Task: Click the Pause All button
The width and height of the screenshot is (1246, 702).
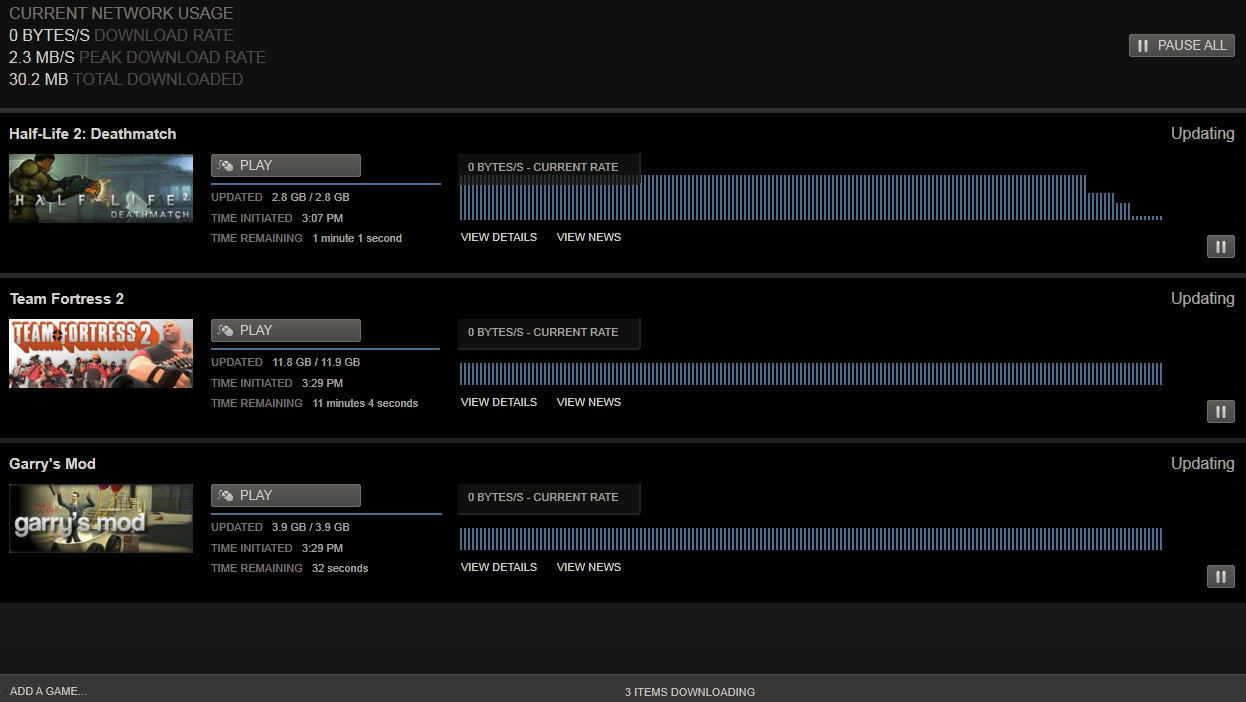Action: point(1181,45)
